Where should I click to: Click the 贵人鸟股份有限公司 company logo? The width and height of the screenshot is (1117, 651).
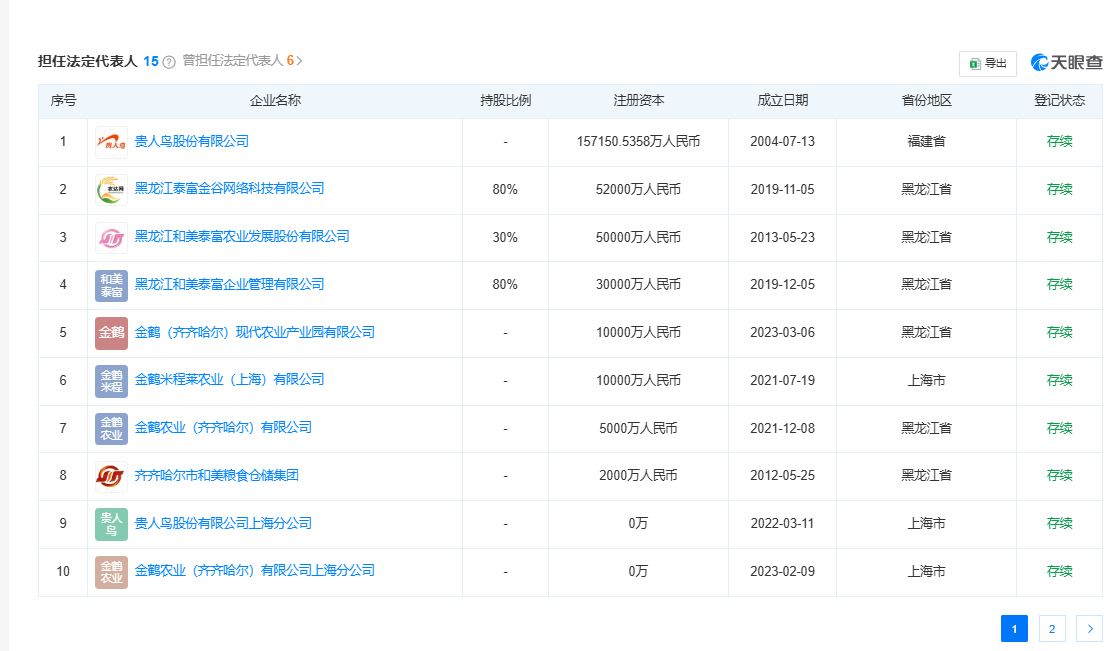coord(111,142)
